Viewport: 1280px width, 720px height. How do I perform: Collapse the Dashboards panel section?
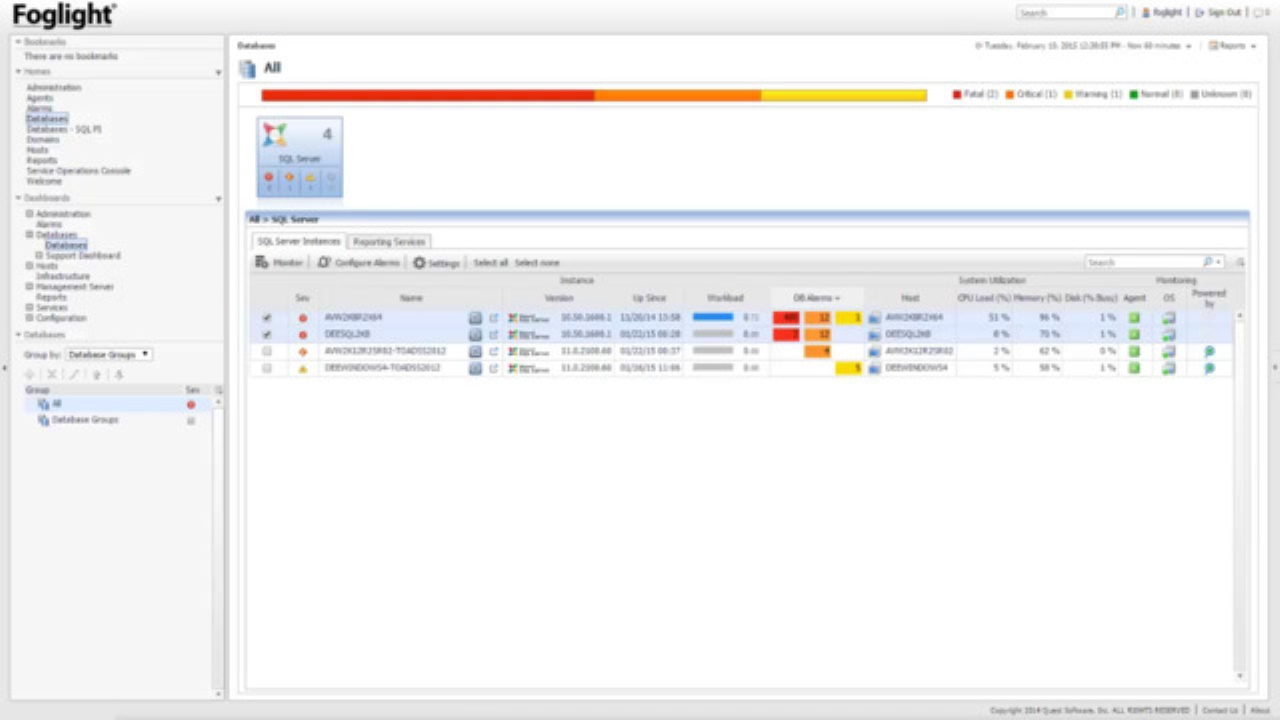coord(17,198)
